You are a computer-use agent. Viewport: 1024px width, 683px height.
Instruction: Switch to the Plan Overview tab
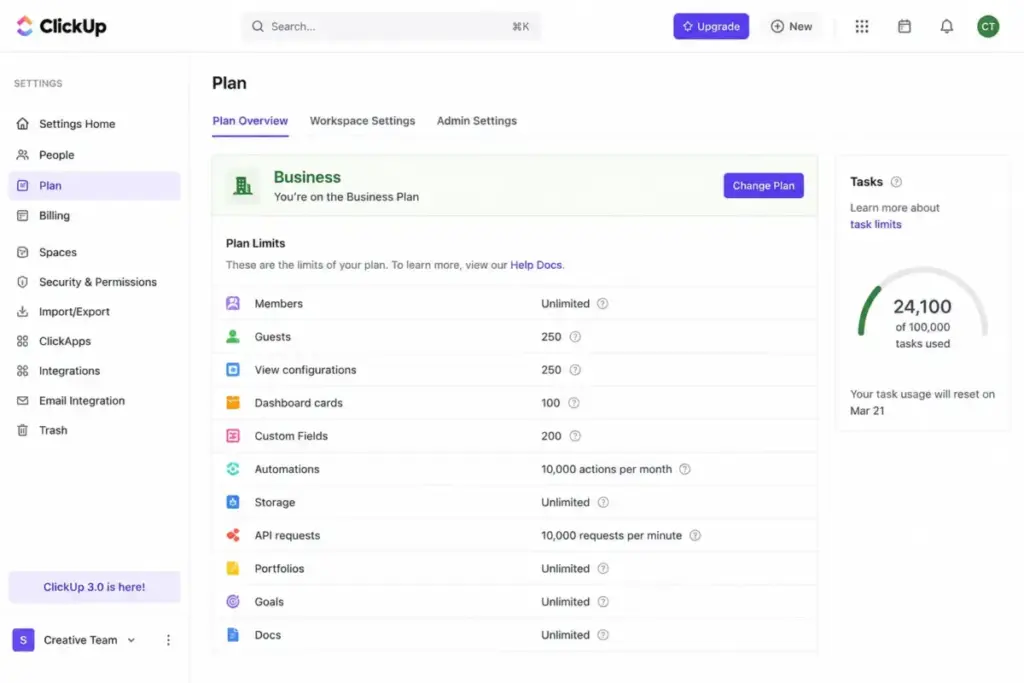[250, 121]
